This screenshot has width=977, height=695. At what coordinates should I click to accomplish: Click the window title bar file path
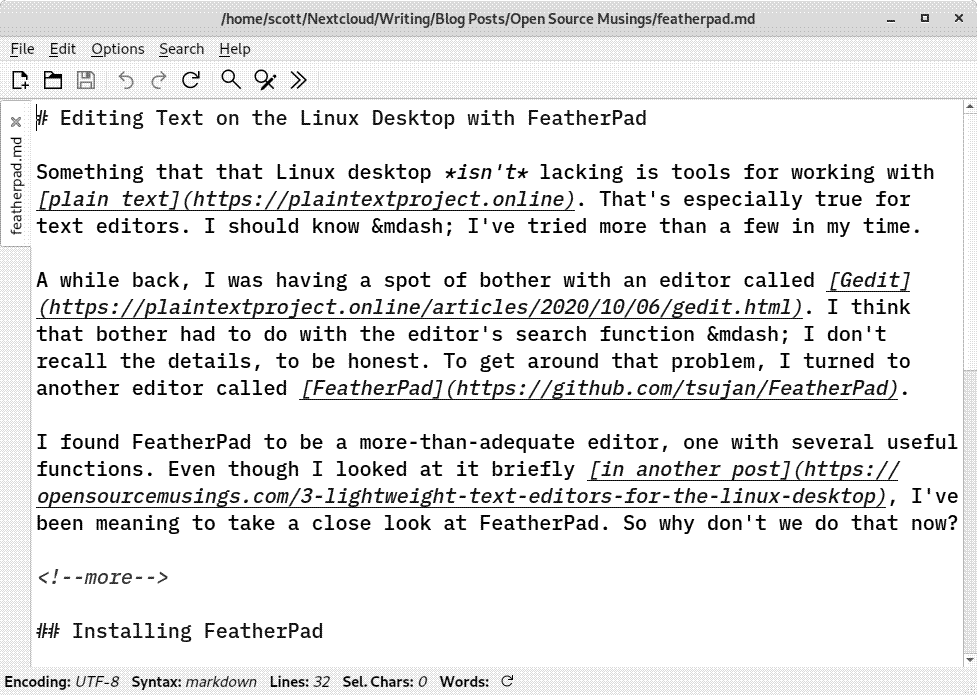pos(488,19)
